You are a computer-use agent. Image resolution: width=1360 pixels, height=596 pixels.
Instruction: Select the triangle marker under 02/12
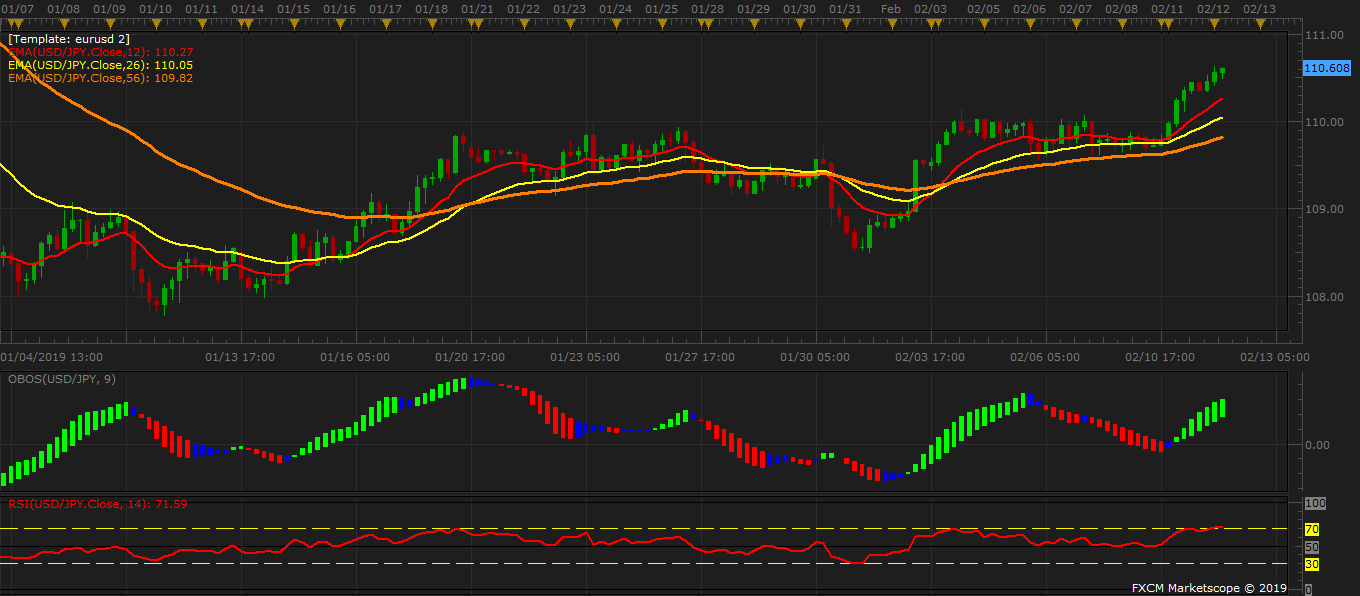coord(1212,24)
